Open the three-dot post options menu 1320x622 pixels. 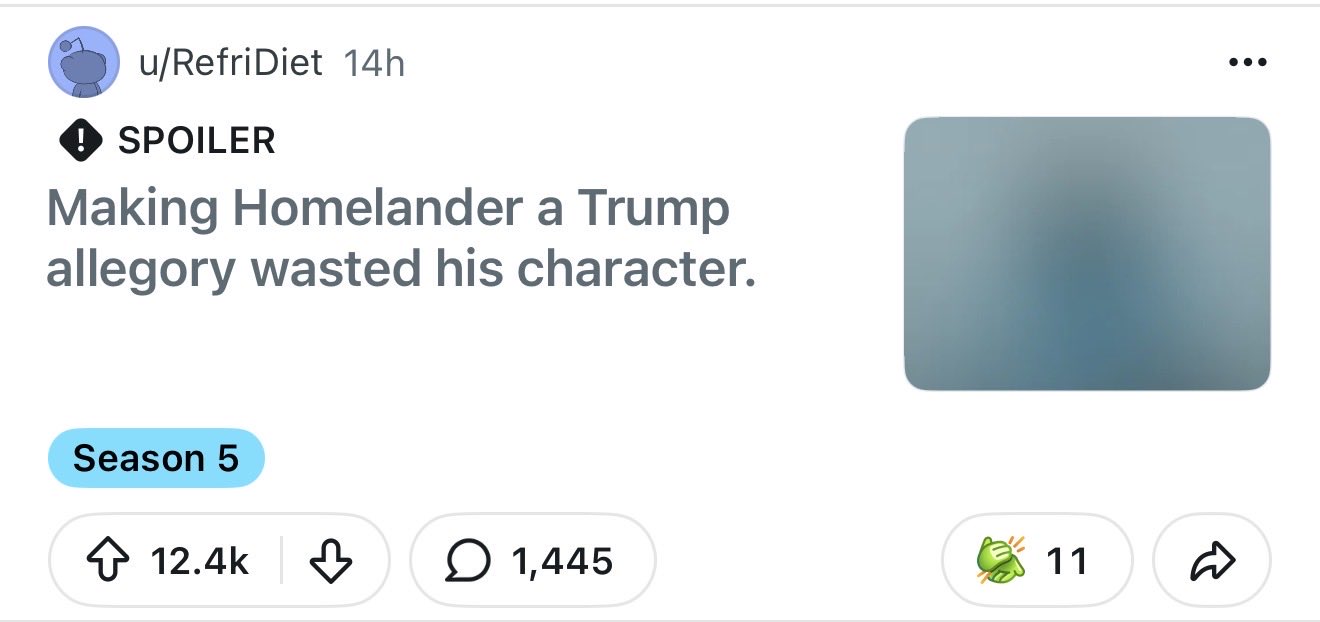(1247, 63)
